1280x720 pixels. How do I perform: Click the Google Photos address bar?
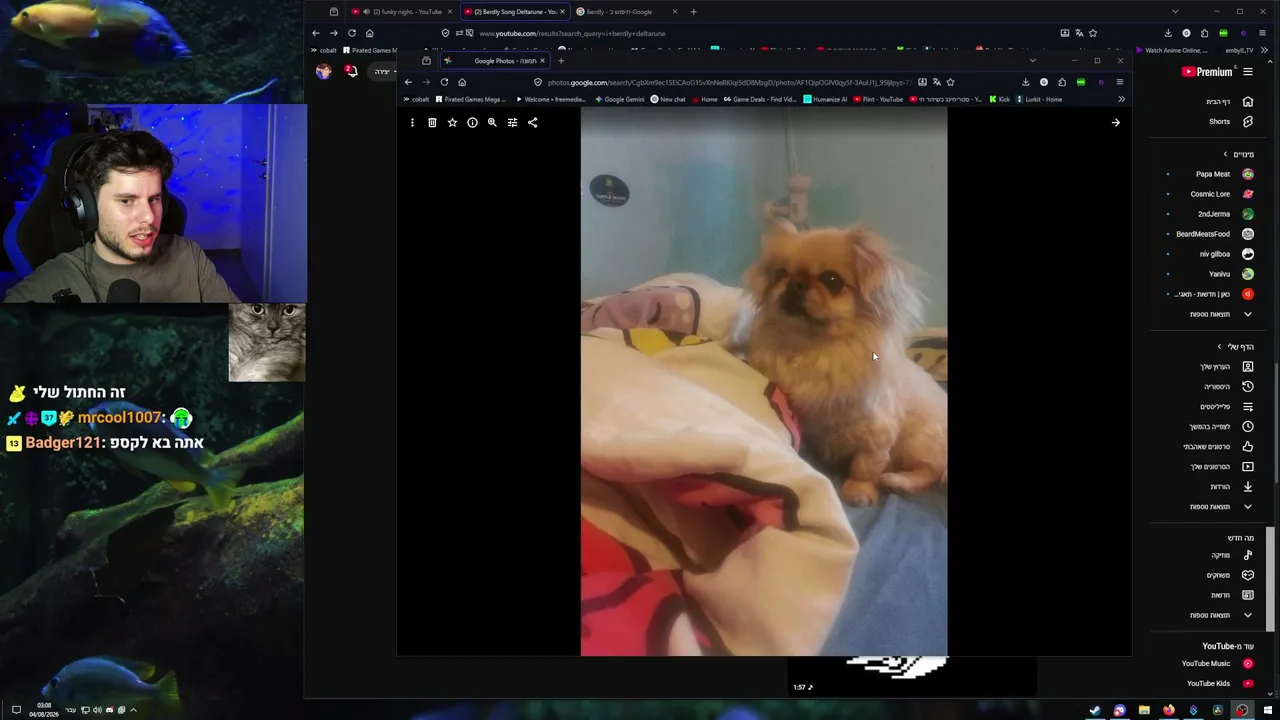(x=728, y=82)
